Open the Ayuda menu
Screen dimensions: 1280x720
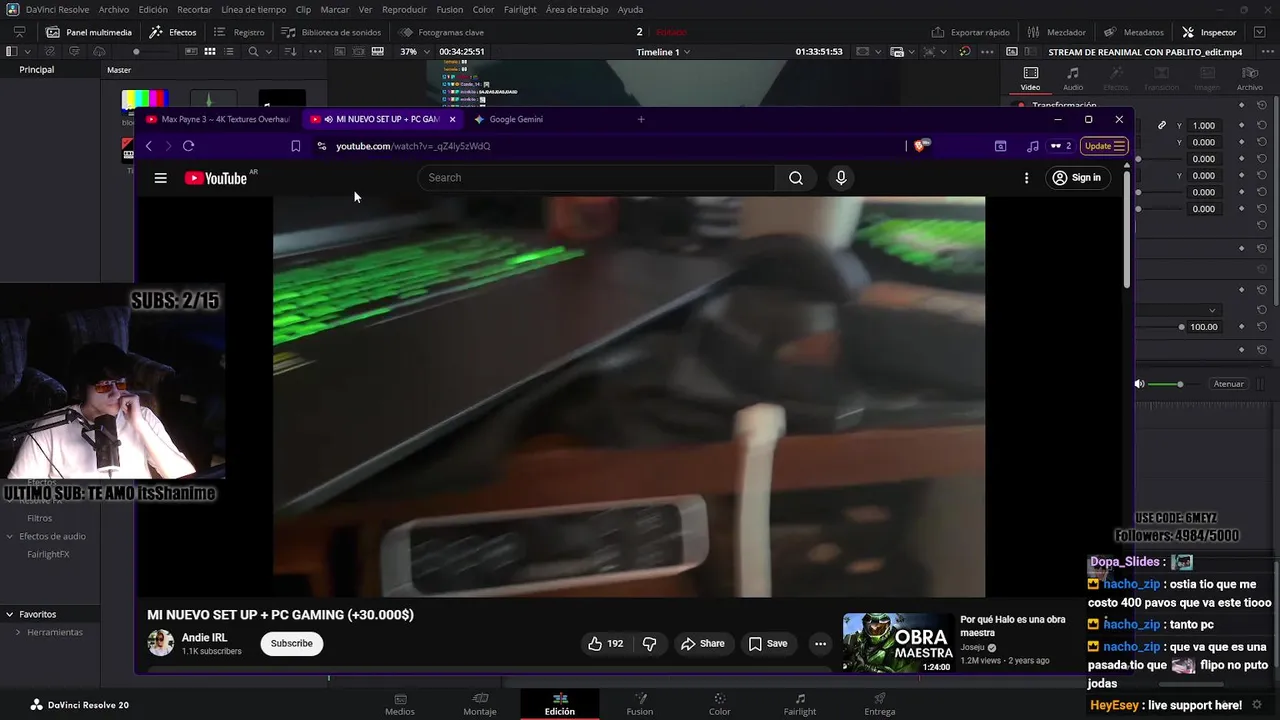click(630, 9)
